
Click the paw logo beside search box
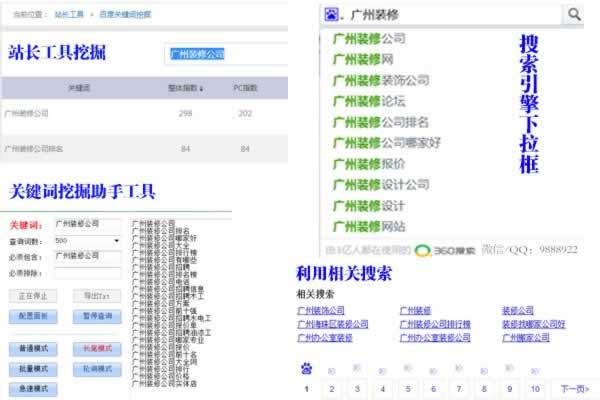[x=331, y=15]
